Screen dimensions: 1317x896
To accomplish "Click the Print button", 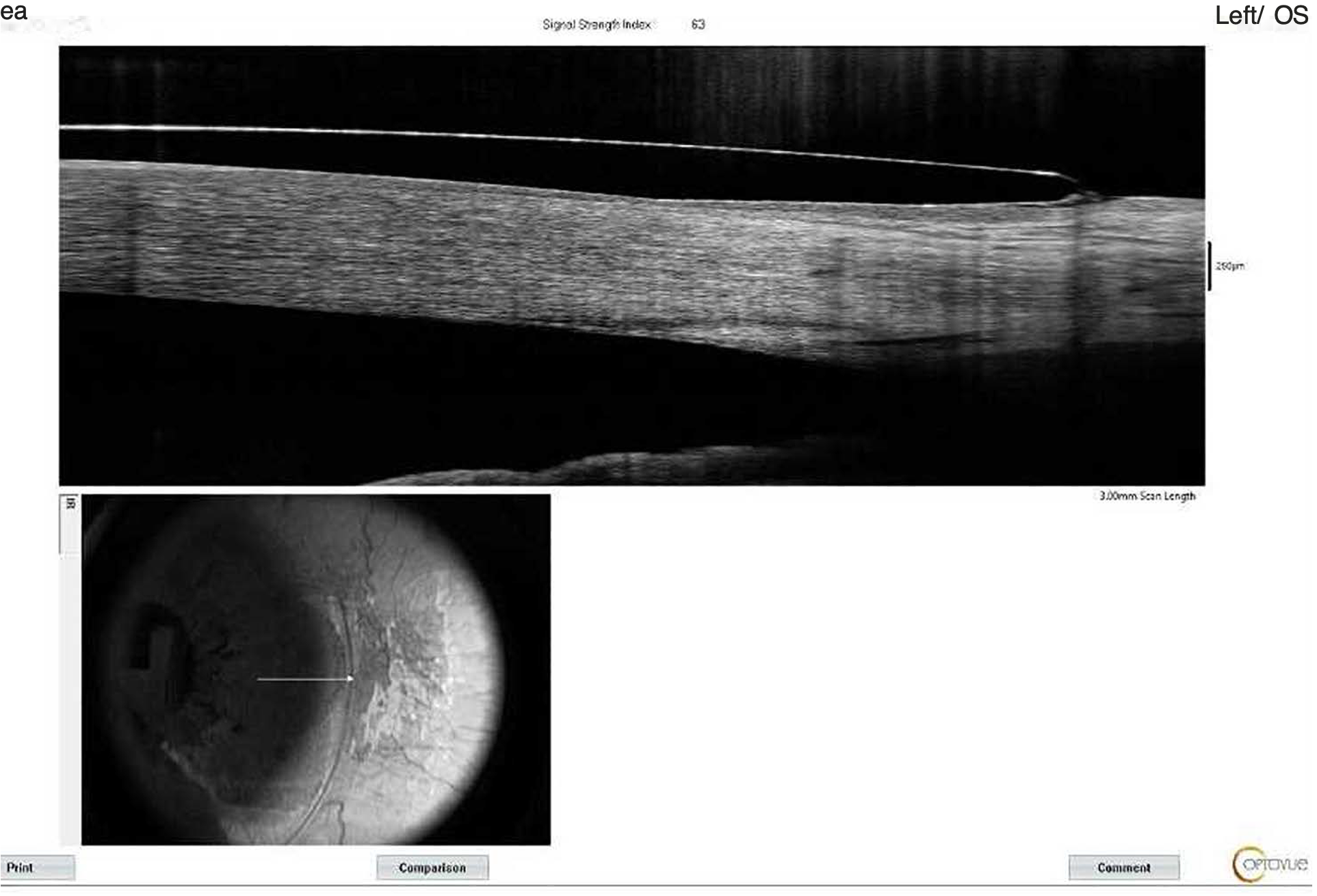I will point(37,868).
